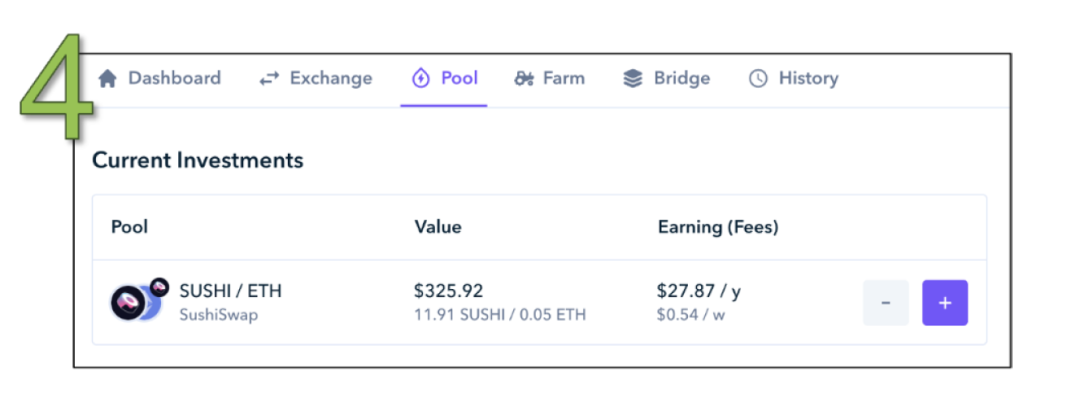Go to the Farm tab

[x=550, y=79]
